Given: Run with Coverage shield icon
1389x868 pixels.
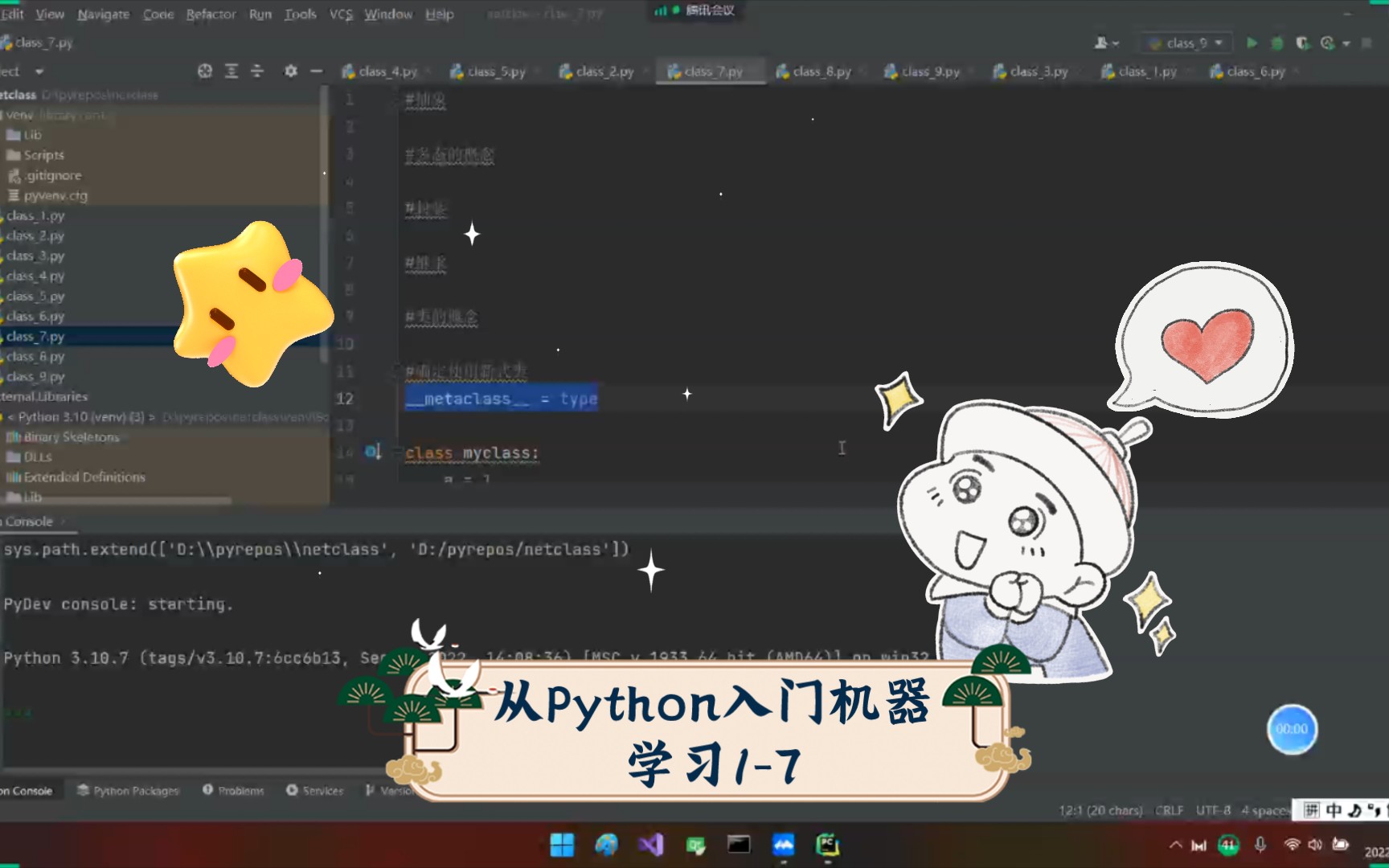Looking at the screenshot, I should point(1303,43).
